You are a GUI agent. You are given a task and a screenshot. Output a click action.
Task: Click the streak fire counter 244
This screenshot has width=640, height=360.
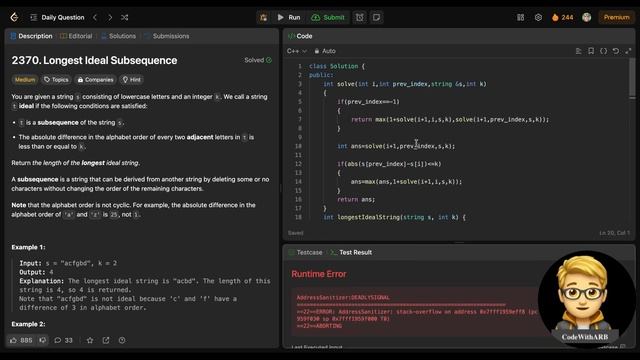(x=562, y=17)
